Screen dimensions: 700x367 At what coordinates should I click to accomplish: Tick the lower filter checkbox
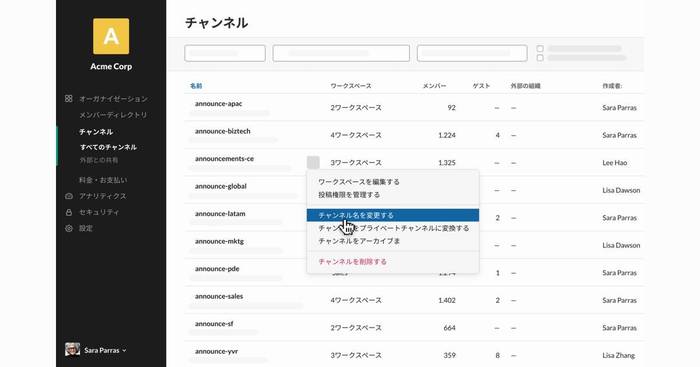point(540,58)
